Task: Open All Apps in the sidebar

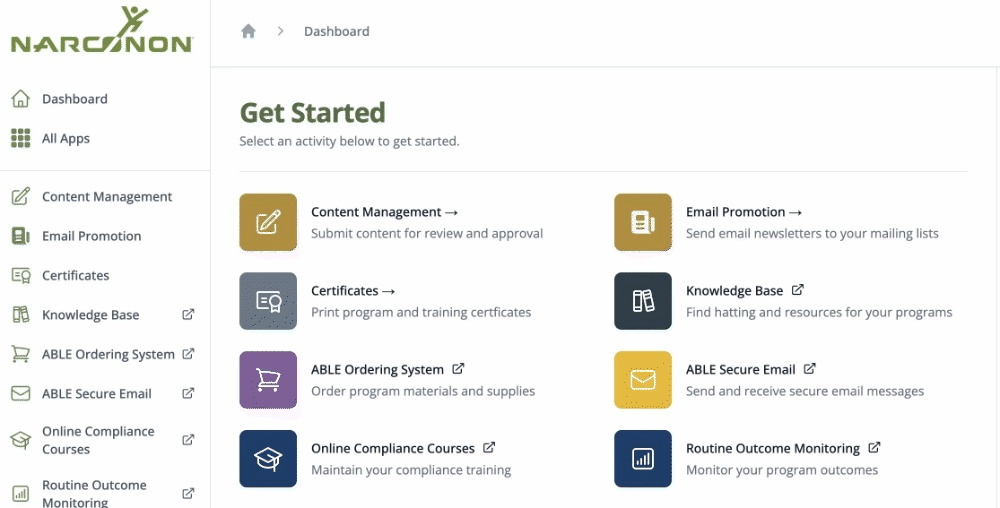Action: coord(65,139)
